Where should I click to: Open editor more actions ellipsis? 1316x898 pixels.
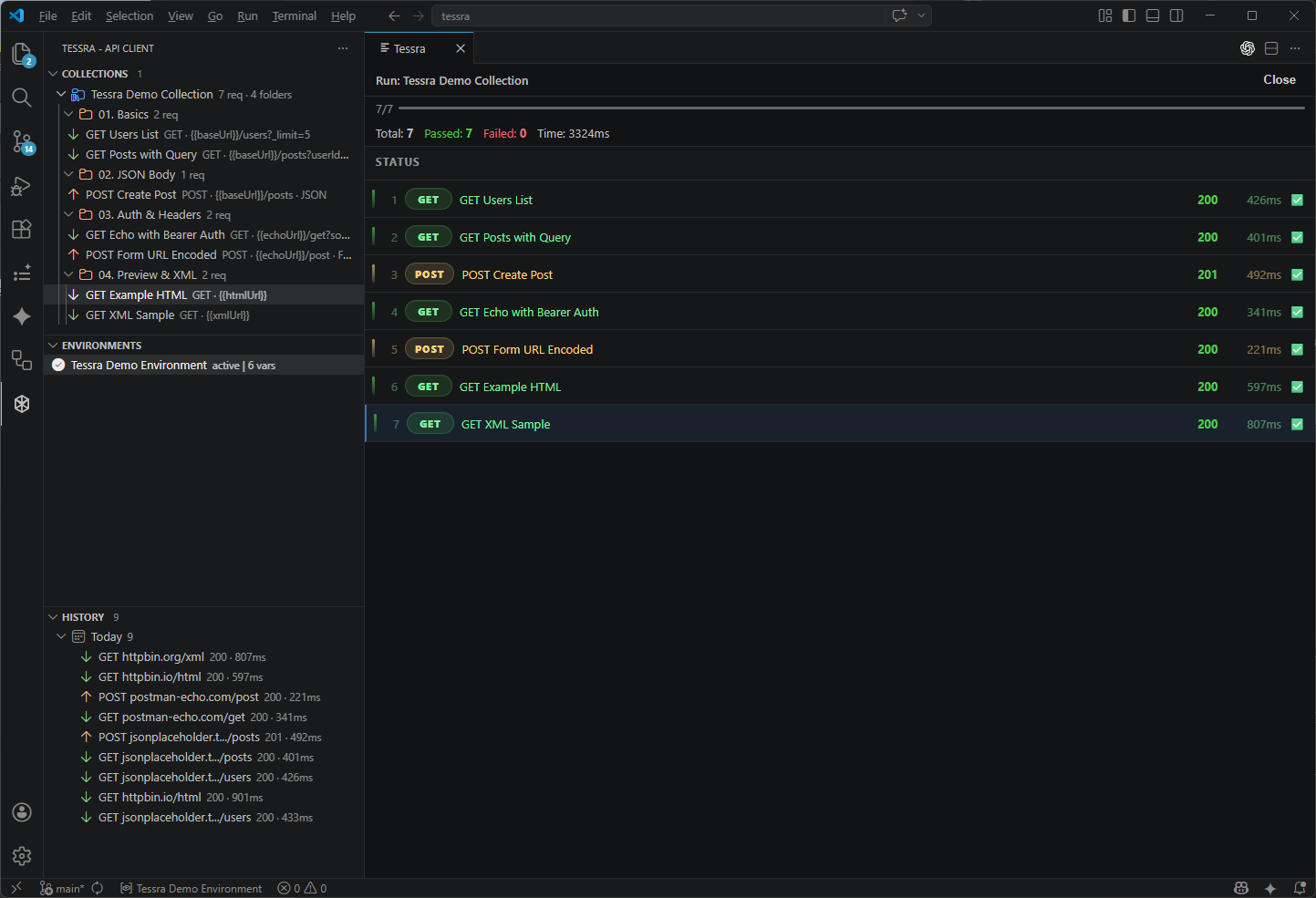coord(1295,48)
